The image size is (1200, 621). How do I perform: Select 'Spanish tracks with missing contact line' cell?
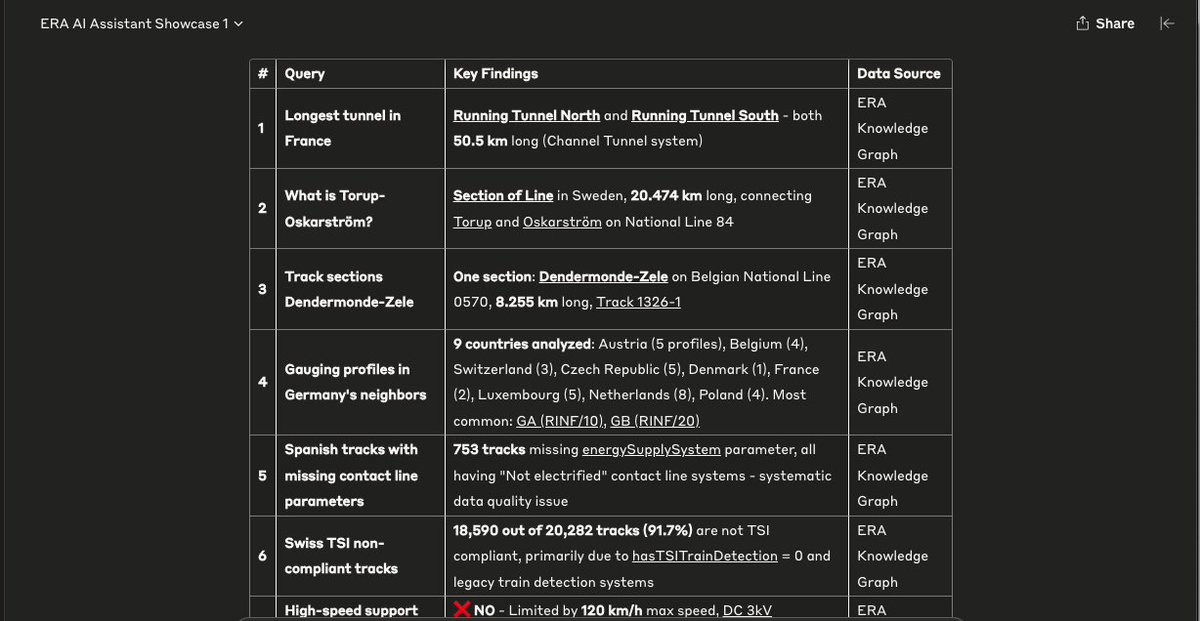point(360,475)
